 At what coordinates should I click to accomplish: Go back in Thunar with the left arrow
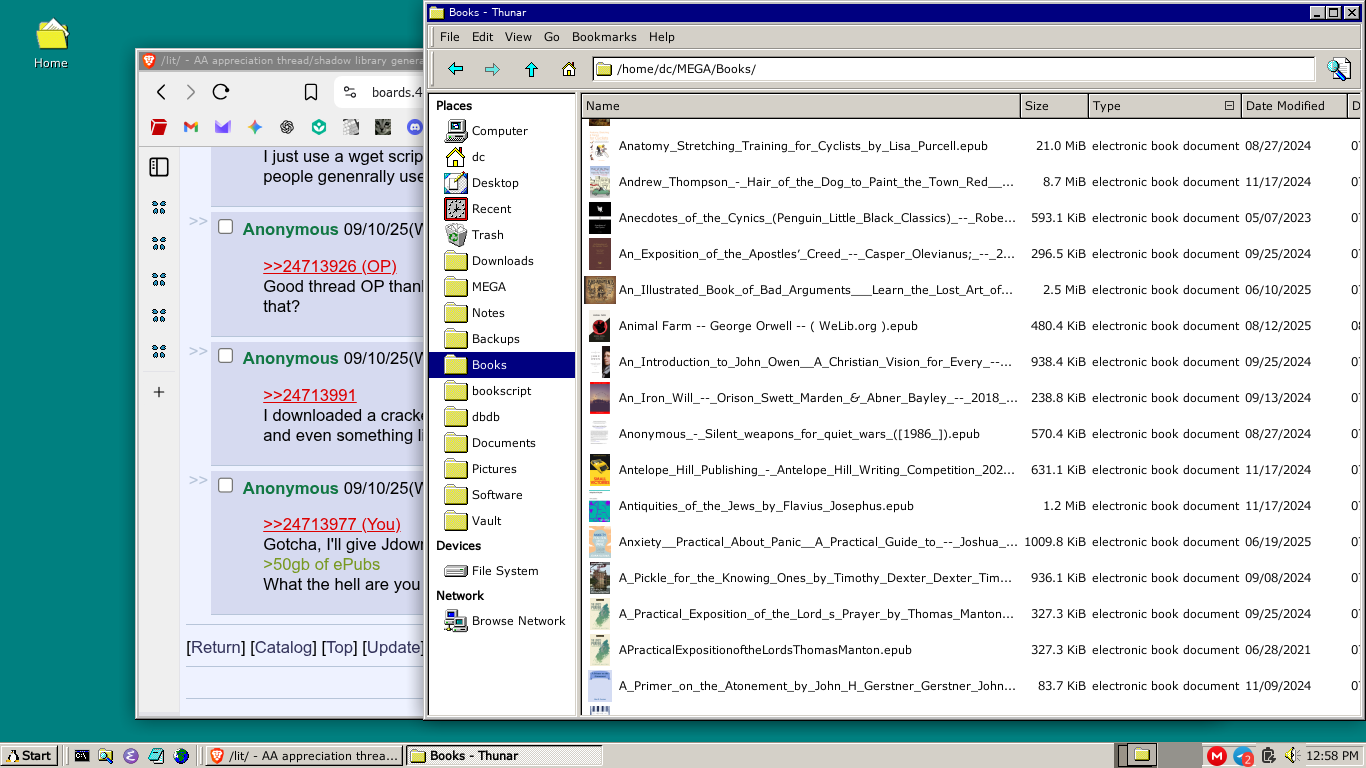point(456,69)
